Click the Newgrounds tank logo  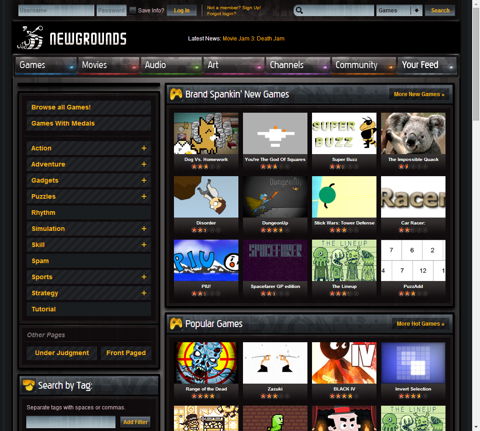click(30, 38)
